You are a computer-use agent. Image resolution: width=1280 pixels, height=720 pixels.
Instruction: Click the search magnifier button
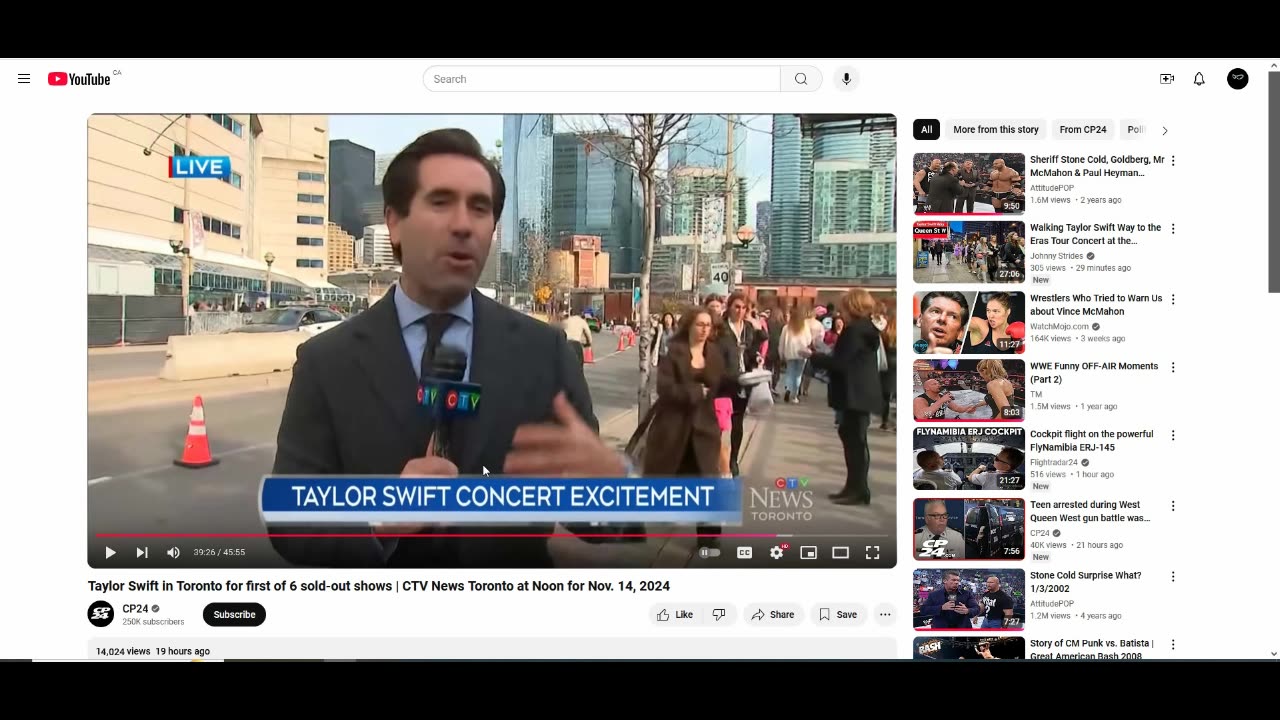[x=801, y=79]
